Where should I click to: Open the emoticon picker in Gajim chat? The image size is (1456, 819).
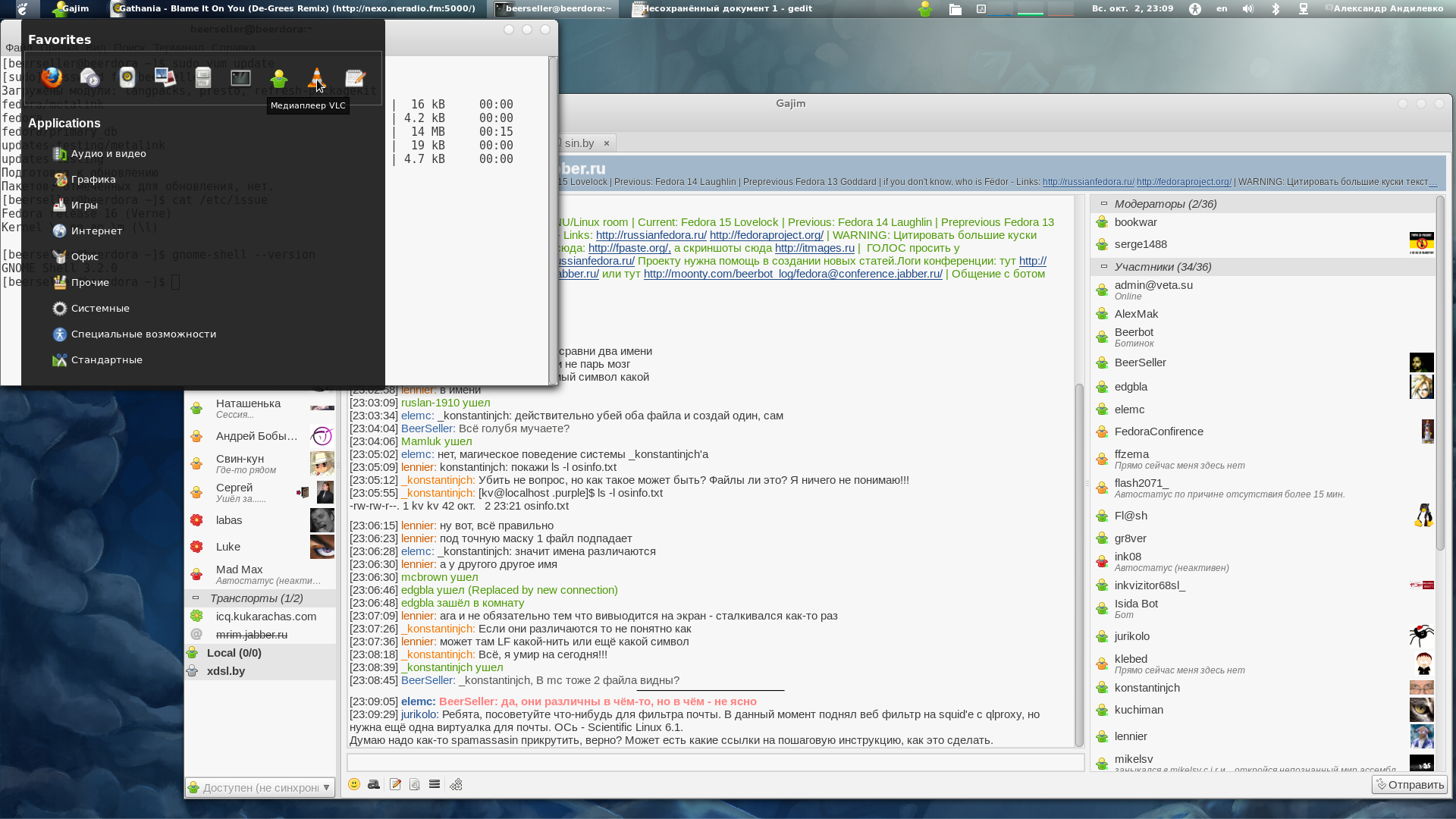(x=354, y=784)
